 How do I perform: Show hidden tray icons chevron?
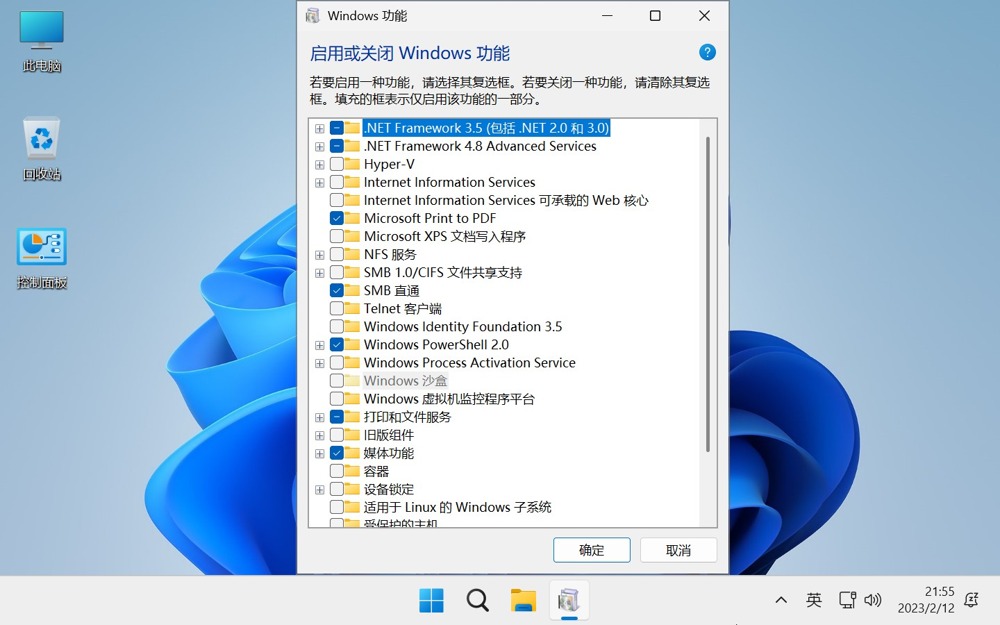(x=781, y=600)
